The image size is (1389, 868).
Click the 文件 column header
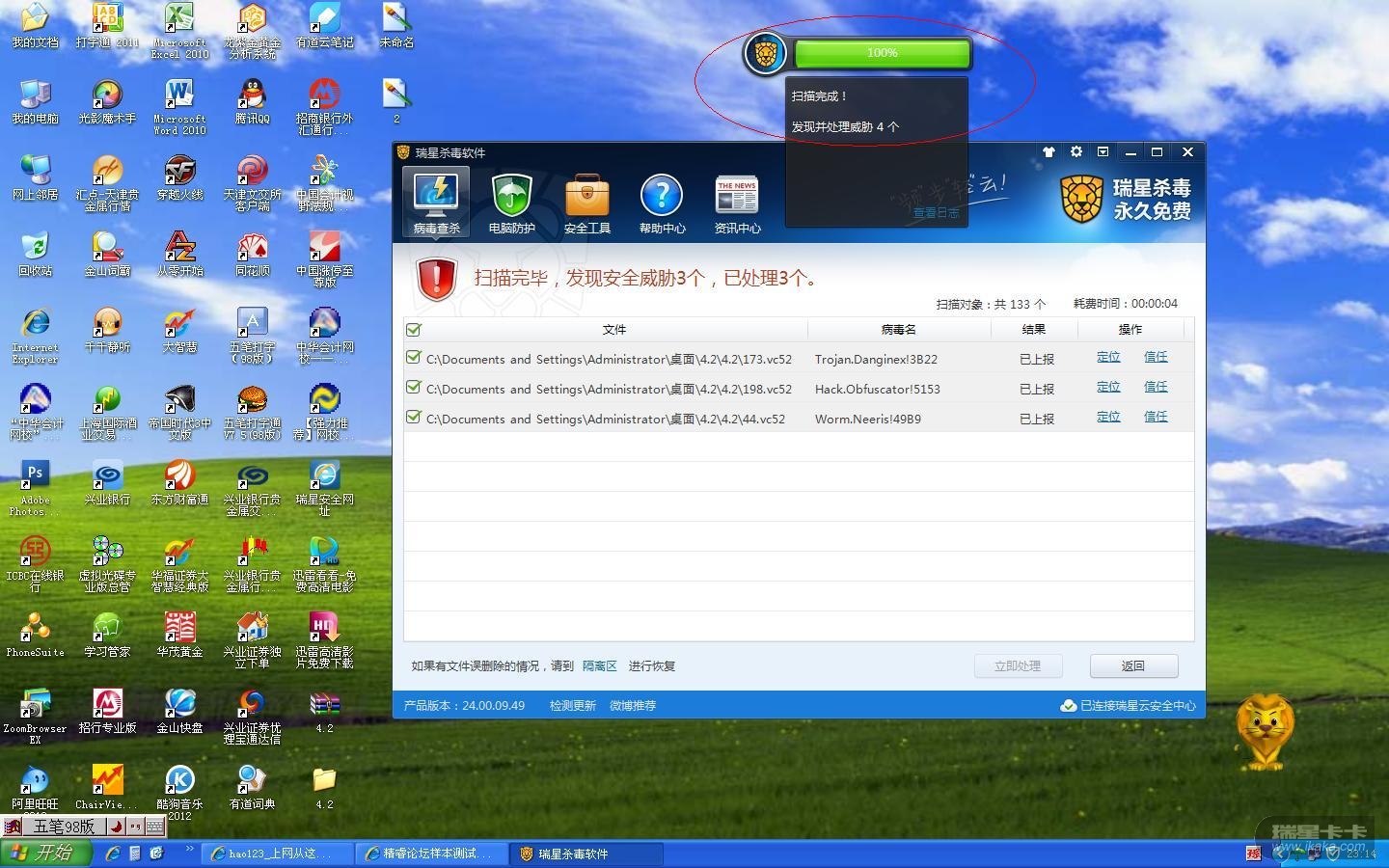[614, 330]
